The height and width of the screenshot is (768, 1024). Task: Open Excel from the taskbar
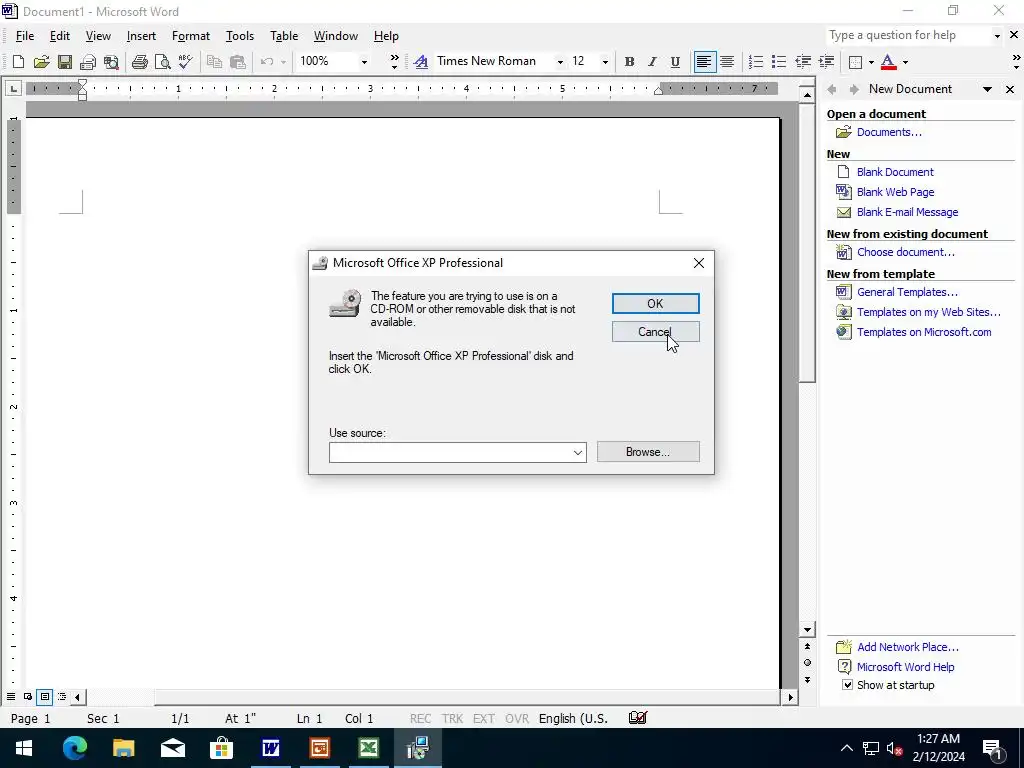[x=369, y=748]
